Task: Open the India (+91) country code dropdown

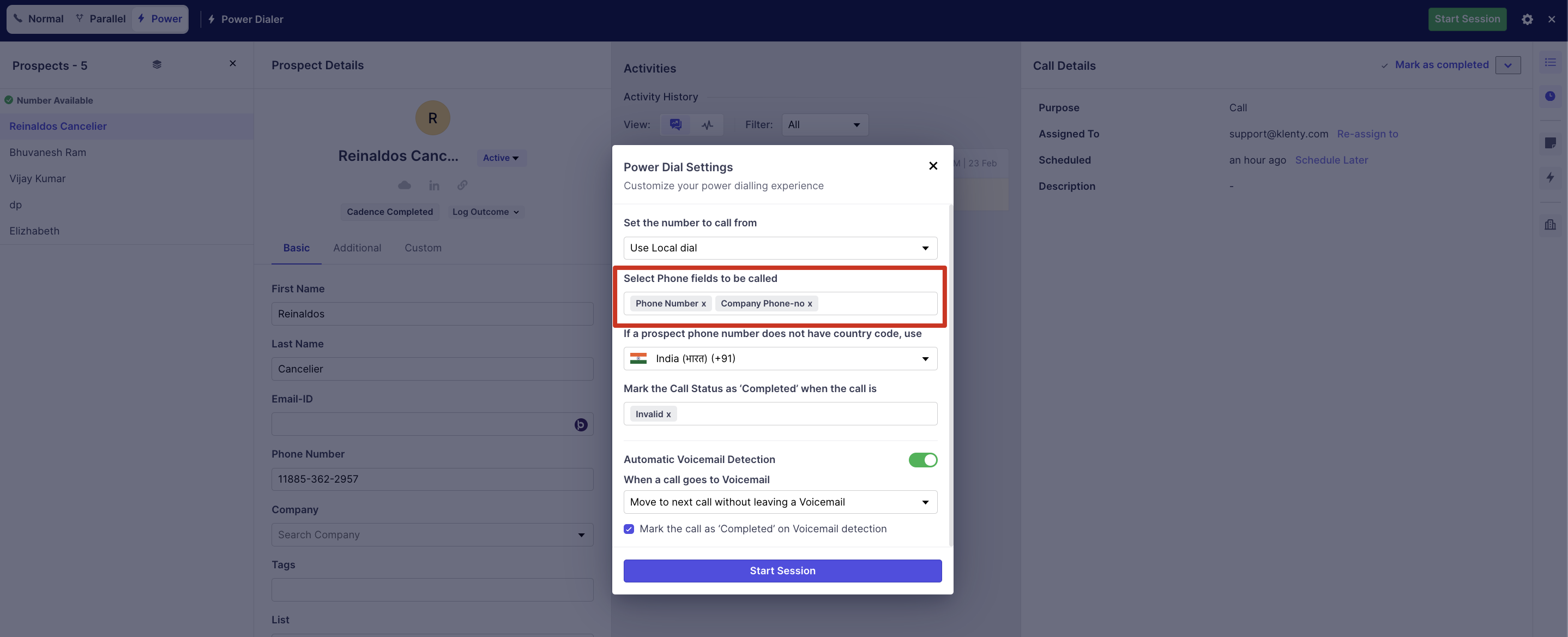Action: coord(780,359)
